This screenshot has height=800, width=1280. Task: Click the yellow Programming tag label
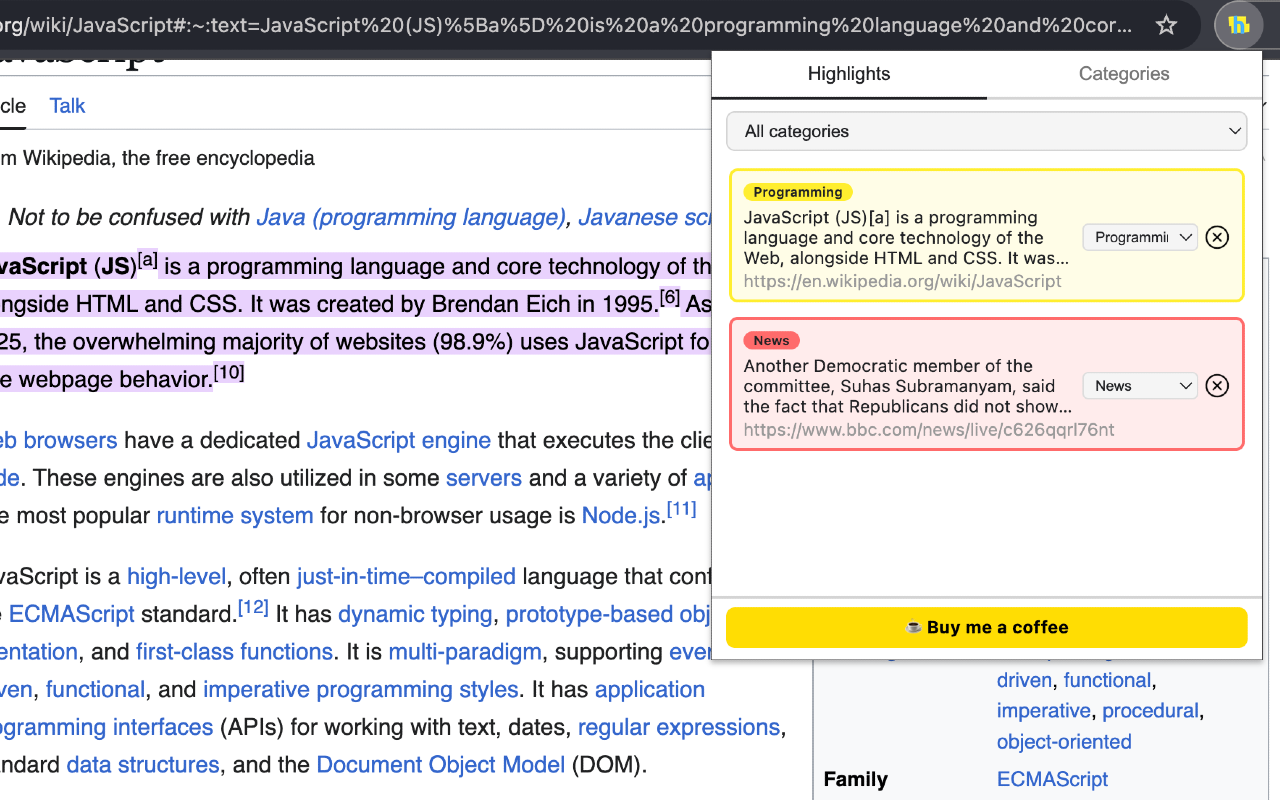pyautogui.click(x=798, y=192)
